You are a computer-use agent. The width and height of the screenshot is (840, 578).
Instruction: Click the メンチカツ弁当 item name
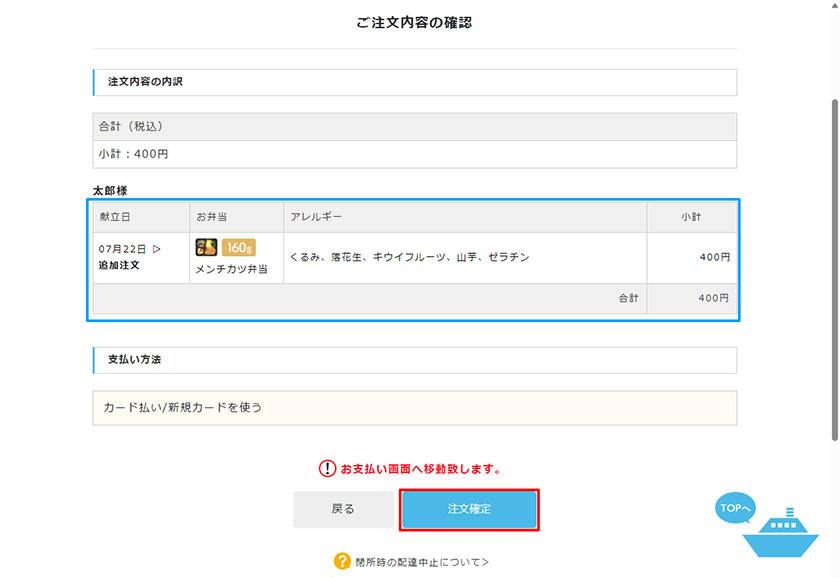point(231,269)
